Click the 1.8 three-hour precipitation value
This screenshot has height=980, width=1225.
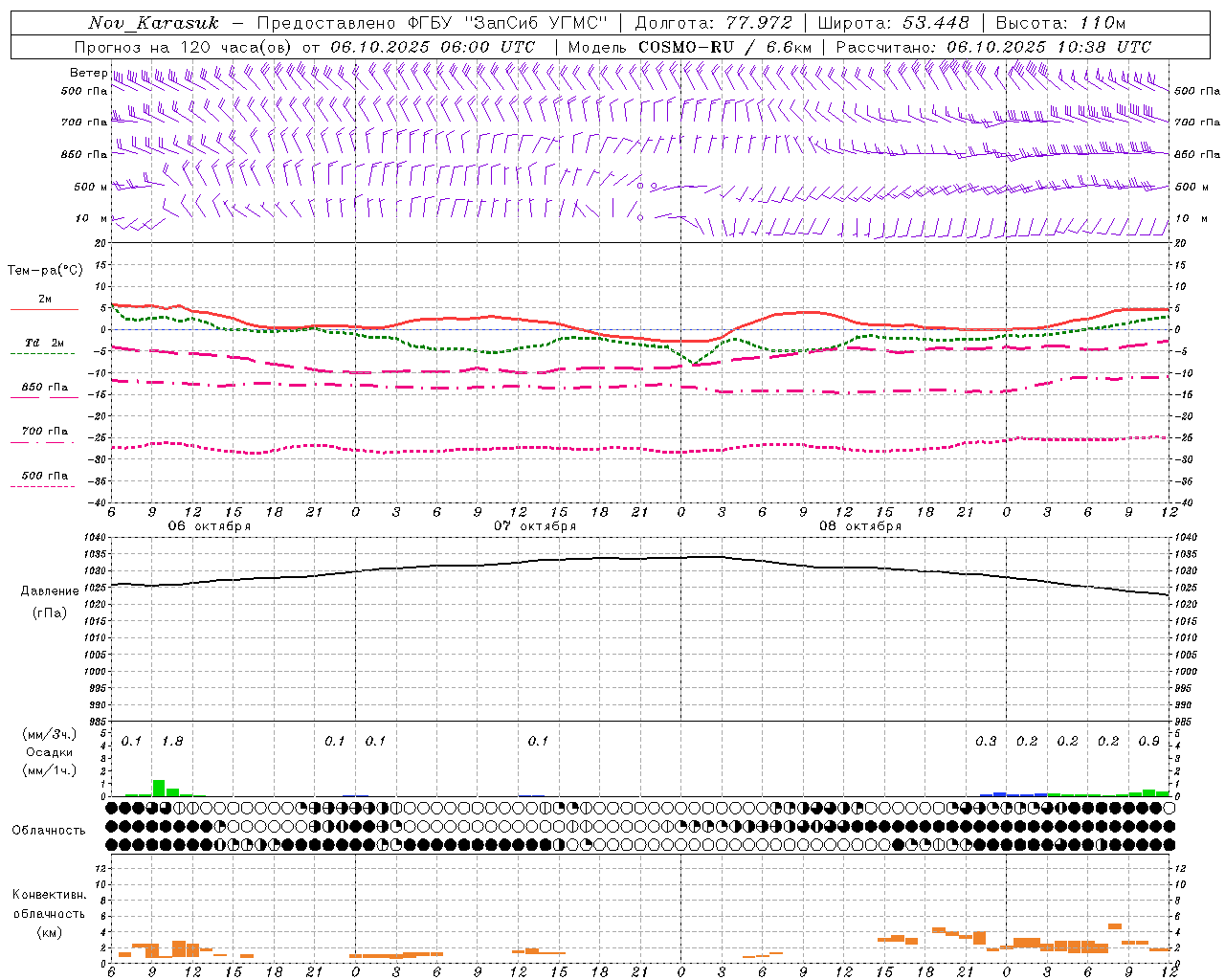pyautogui.click(x=172, y=742)
